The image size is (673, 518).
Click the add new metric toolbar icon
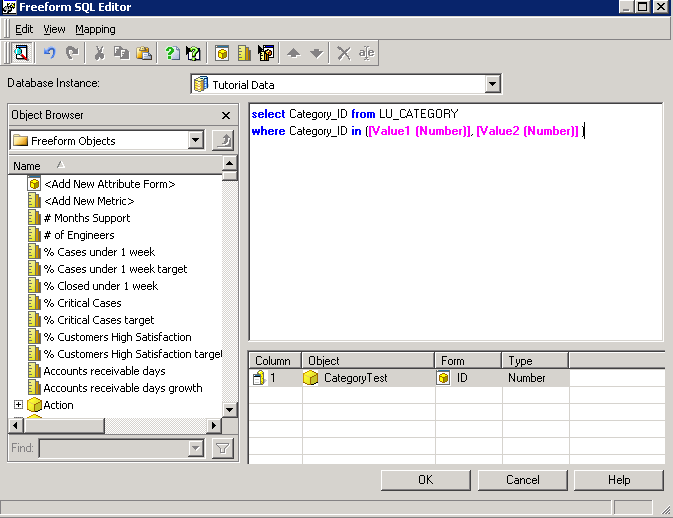click(x=244, y=53)
